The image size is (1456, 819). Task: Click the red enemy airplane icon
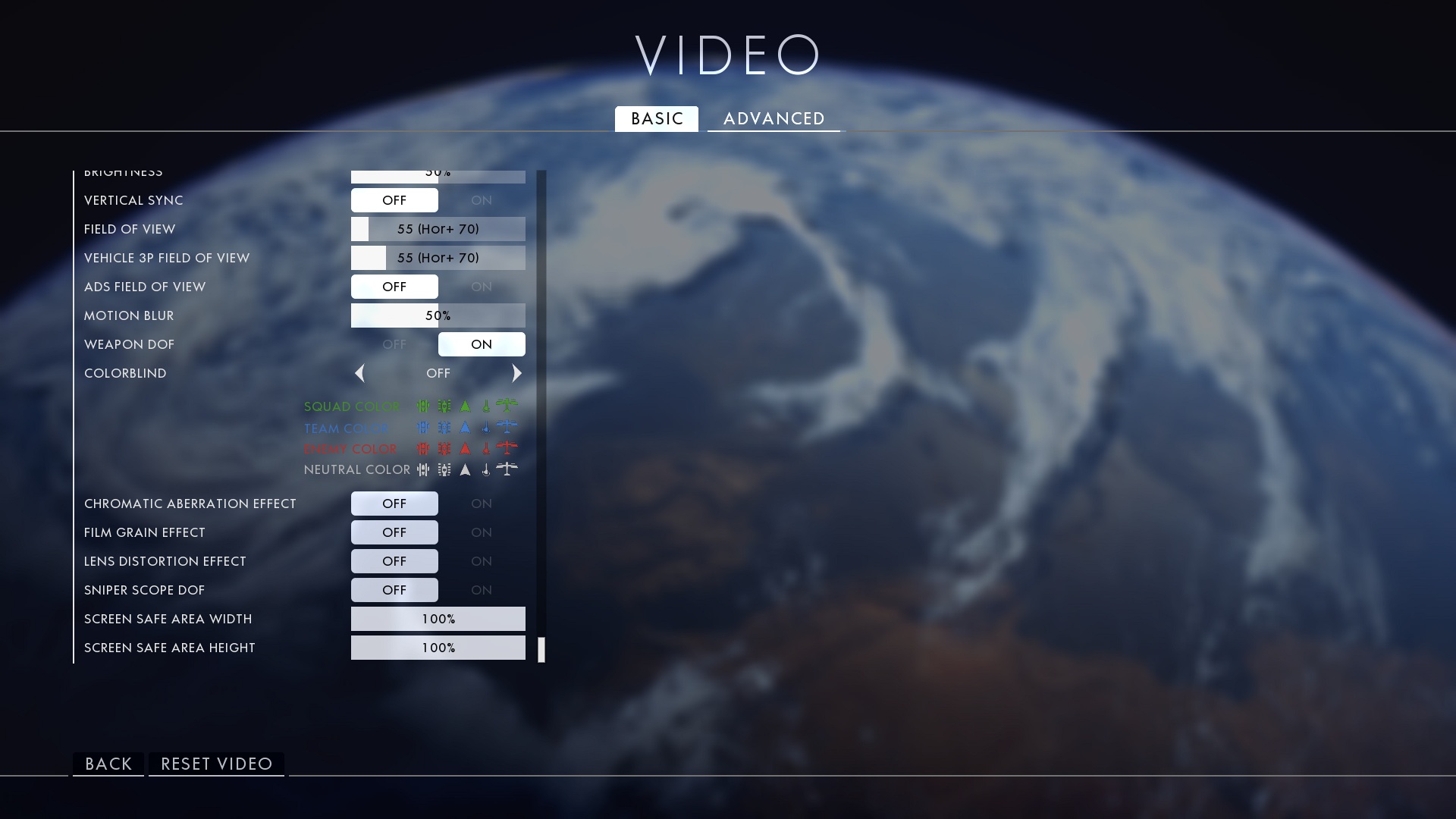click(507, 448)
